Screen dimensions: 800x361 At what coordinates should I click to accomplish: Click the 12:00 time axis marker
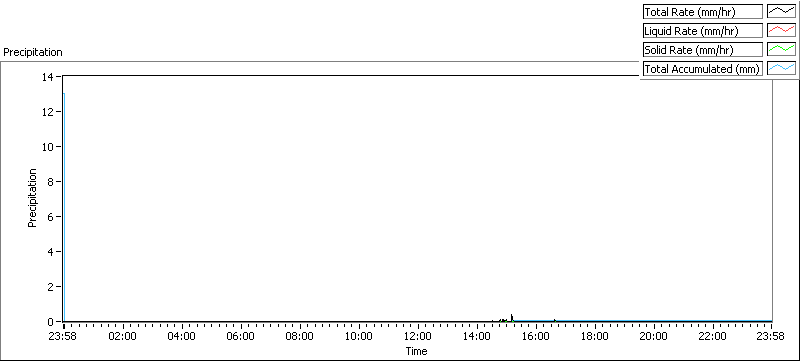(x=418, y=336)
